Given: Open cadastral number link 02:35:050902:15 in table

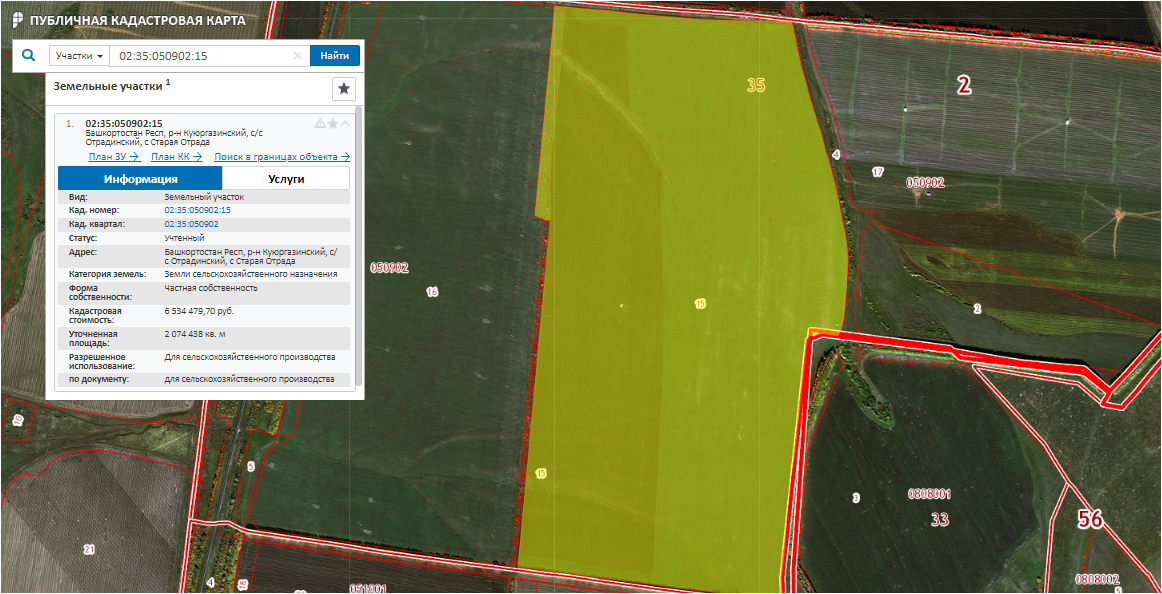Looking at the screenshot, I should (197, 211).
